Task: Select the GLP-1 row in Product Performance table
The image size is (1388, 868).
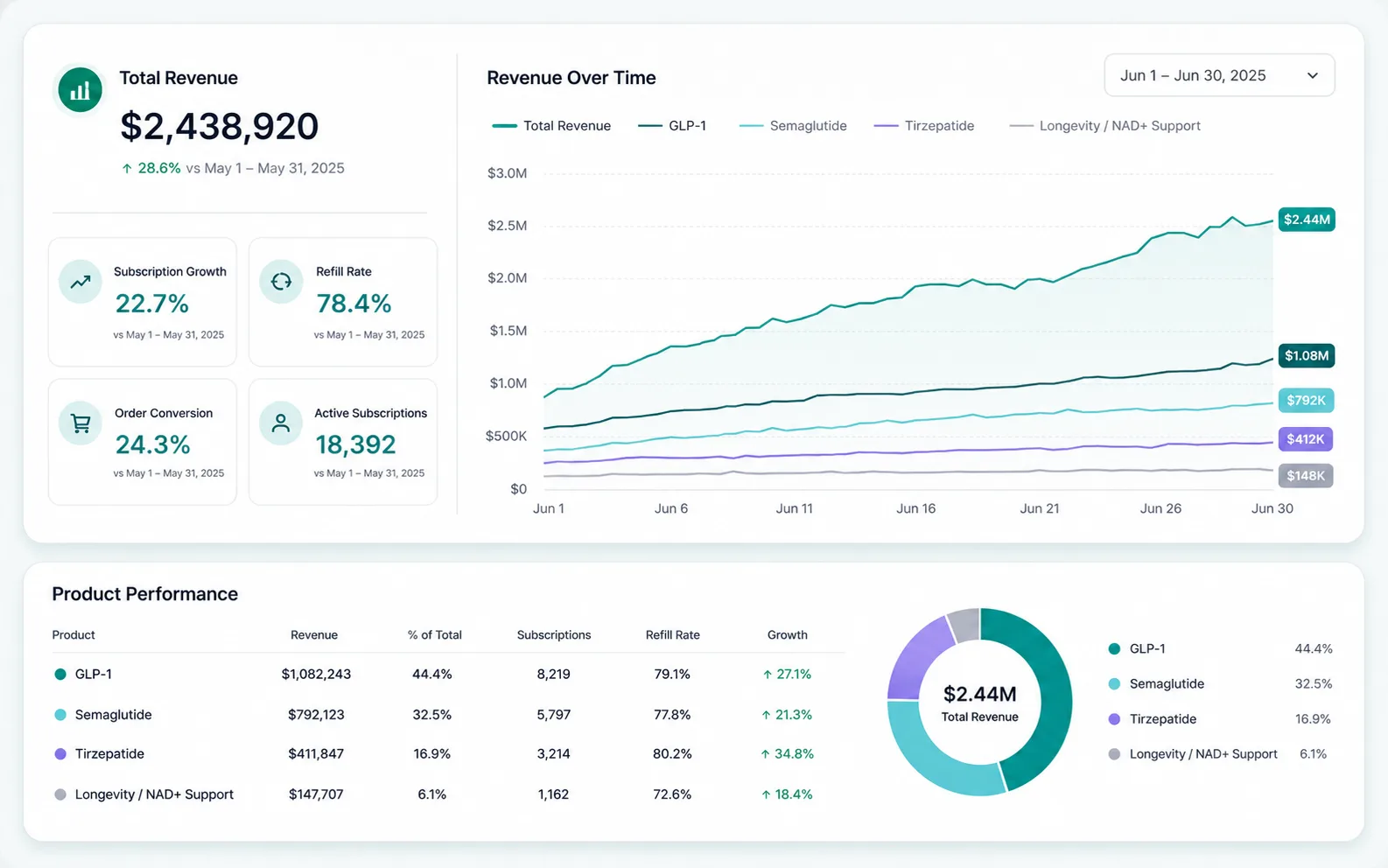Action: (x=448, y=675)
